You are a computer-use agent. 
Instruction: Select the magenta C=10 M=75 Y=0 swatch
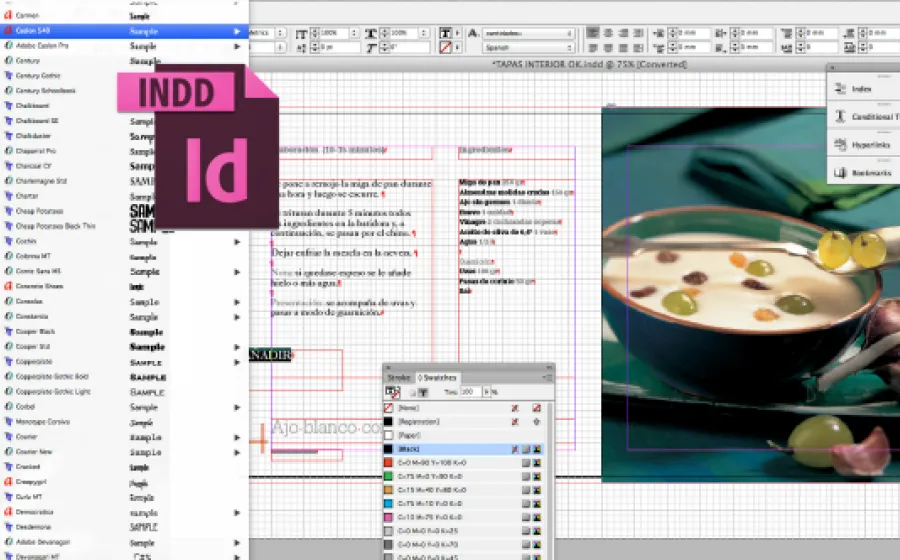[464, 518]
